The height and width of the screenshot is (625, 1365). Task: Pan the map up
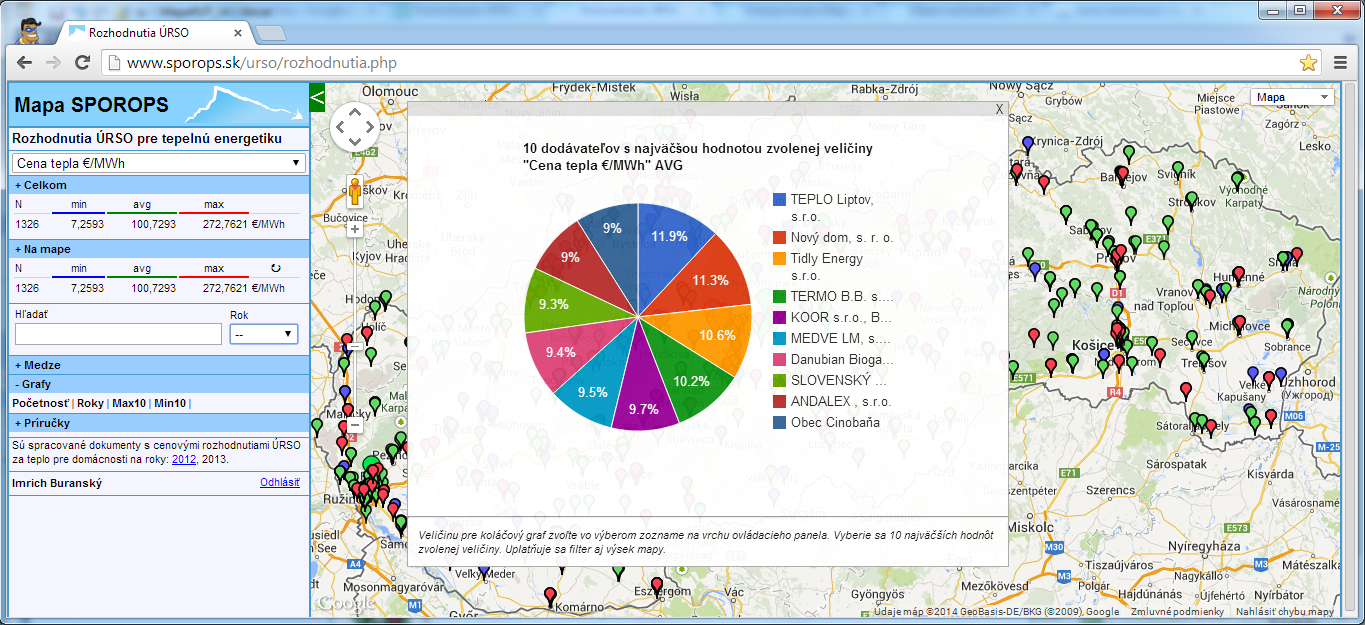355,110
